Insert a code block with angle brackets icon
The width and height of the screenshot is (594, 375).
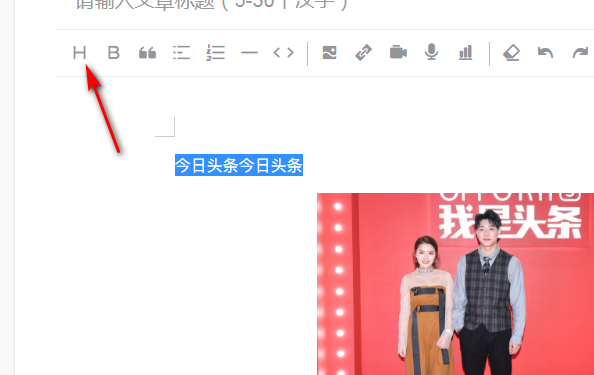coord(283,53)
